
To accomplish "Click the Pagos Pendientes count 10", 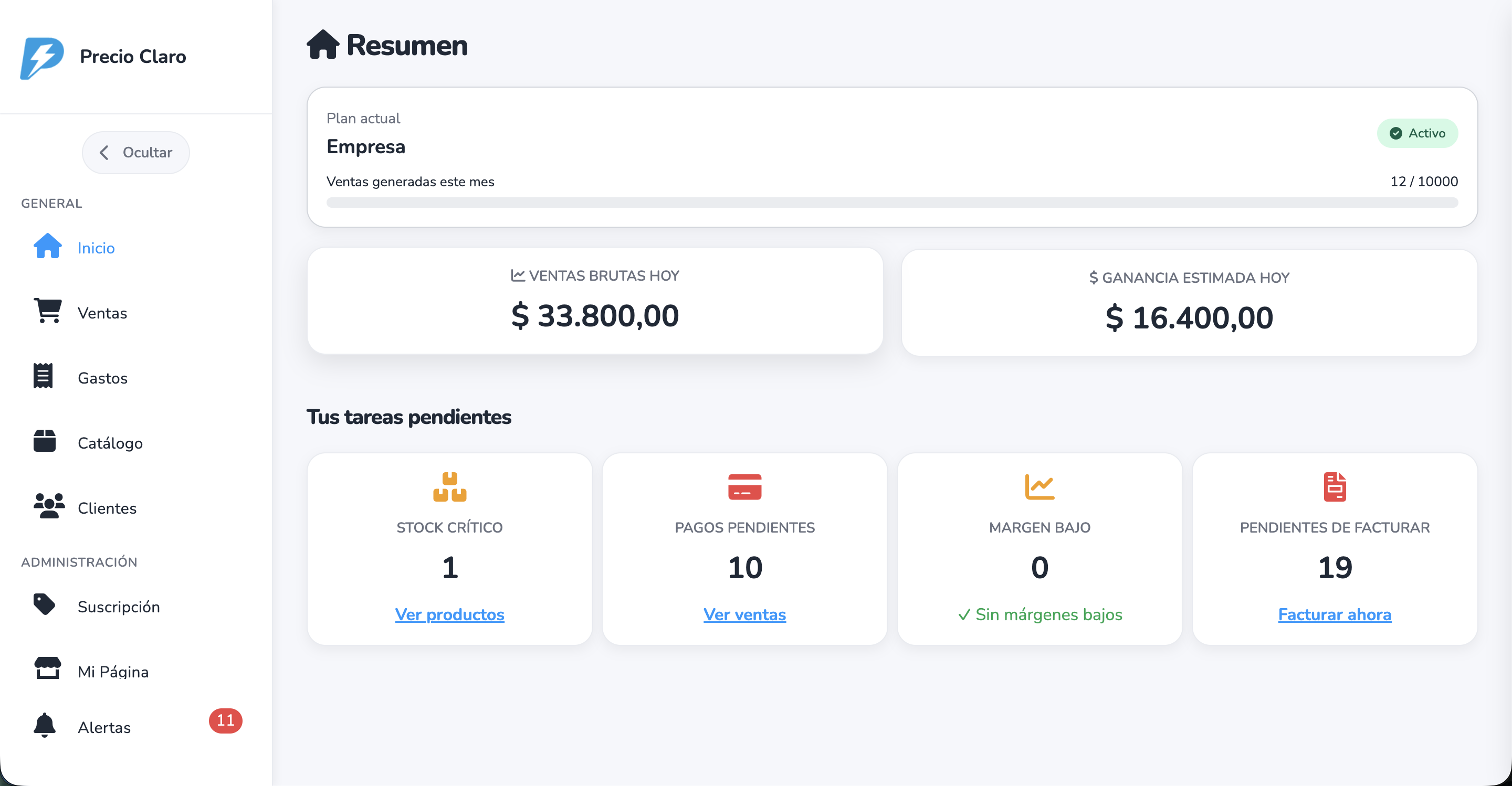I will [x=744, y=567].
